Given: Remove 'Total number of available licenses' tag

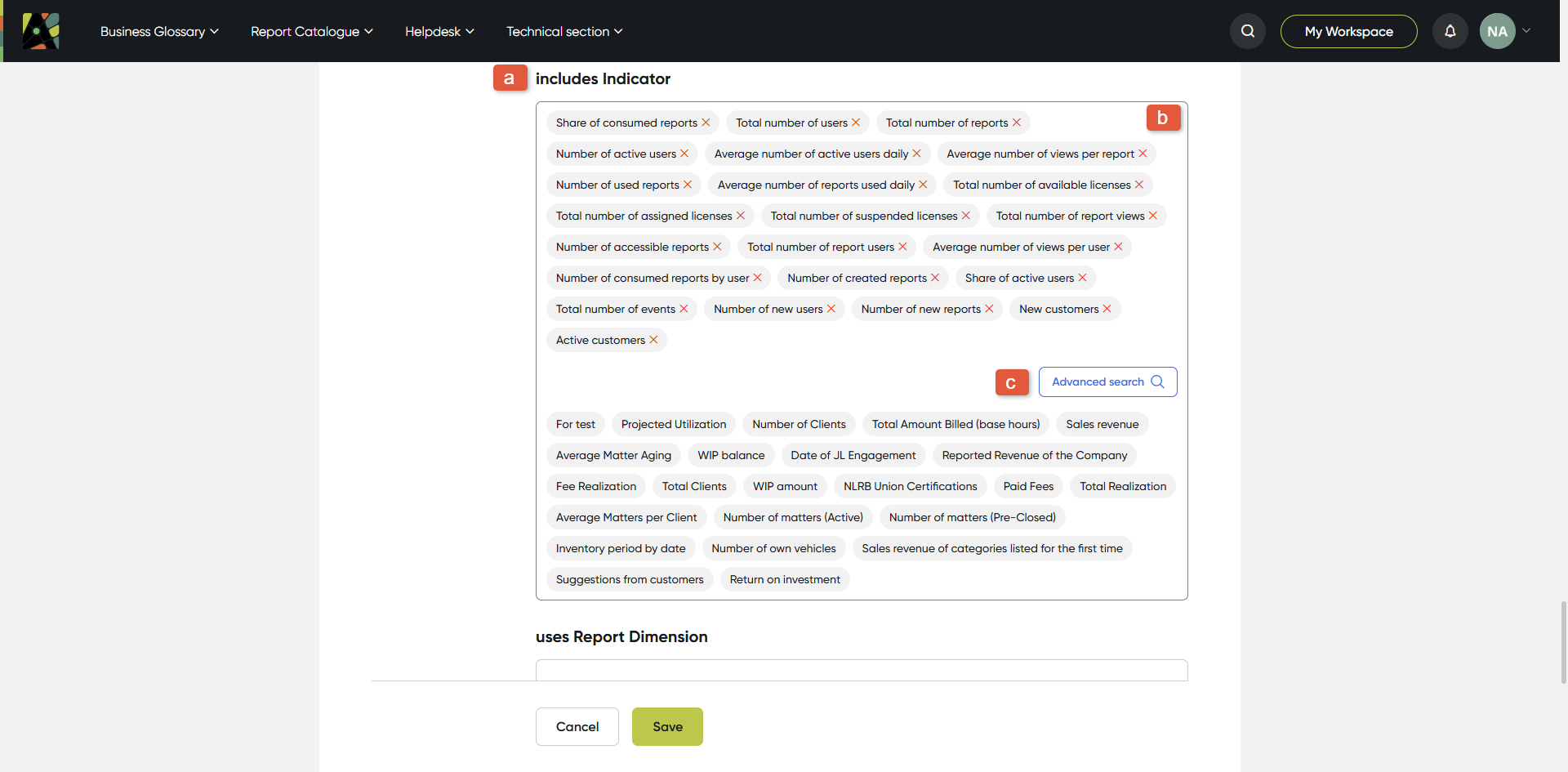Looking at the screenshot, I should tap(1139, 185).
